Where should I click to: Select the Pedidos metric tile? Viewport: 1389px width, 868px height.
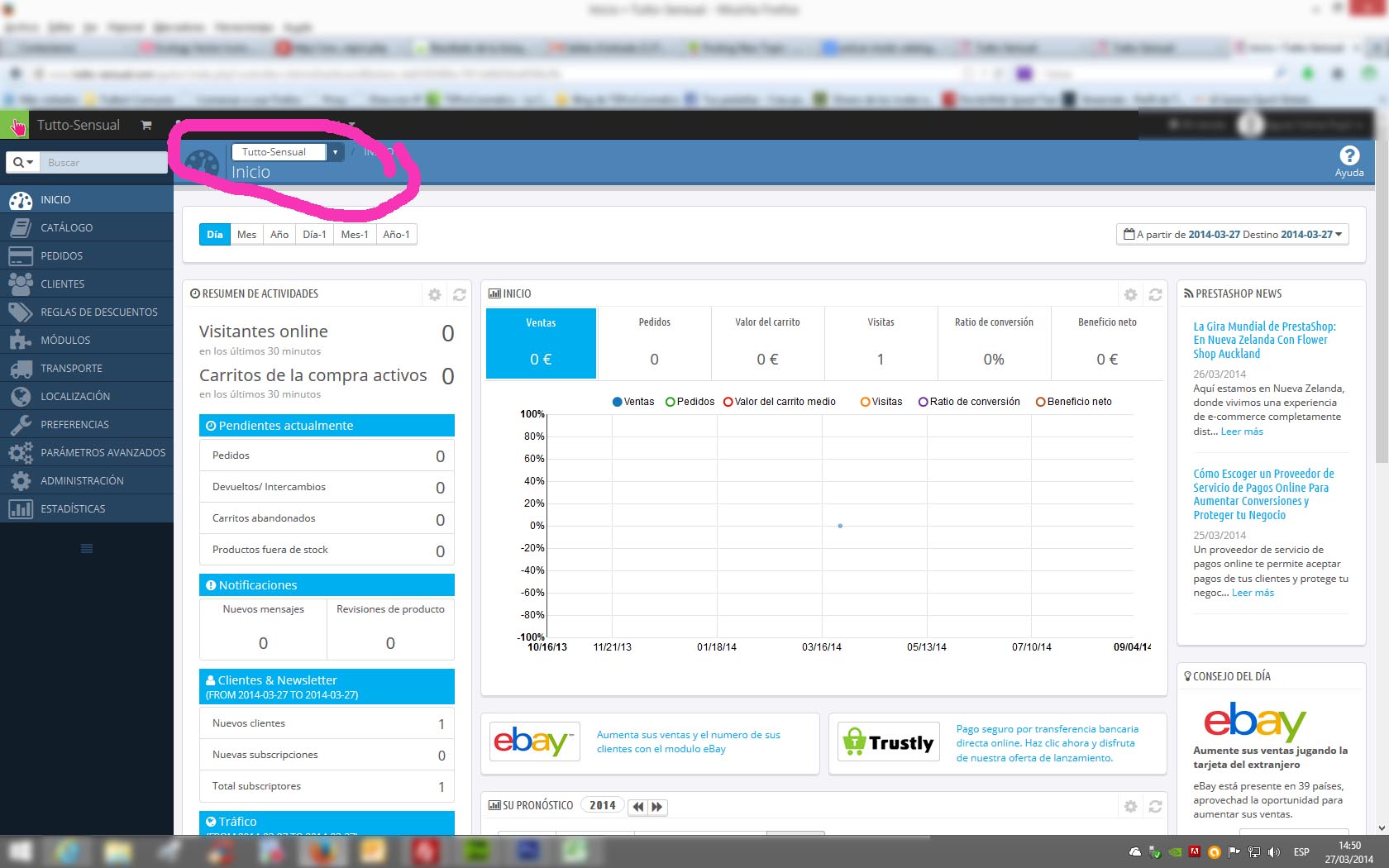654,343
